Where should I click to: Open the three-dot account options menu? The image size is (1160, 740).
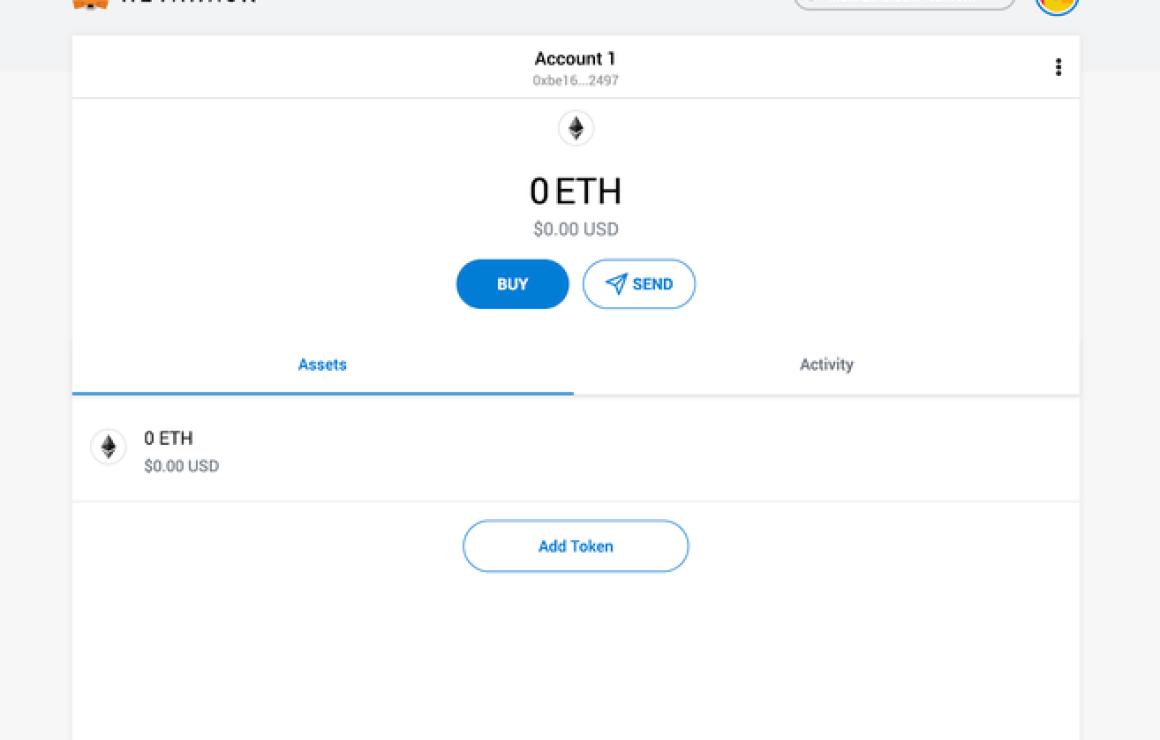1058,67
